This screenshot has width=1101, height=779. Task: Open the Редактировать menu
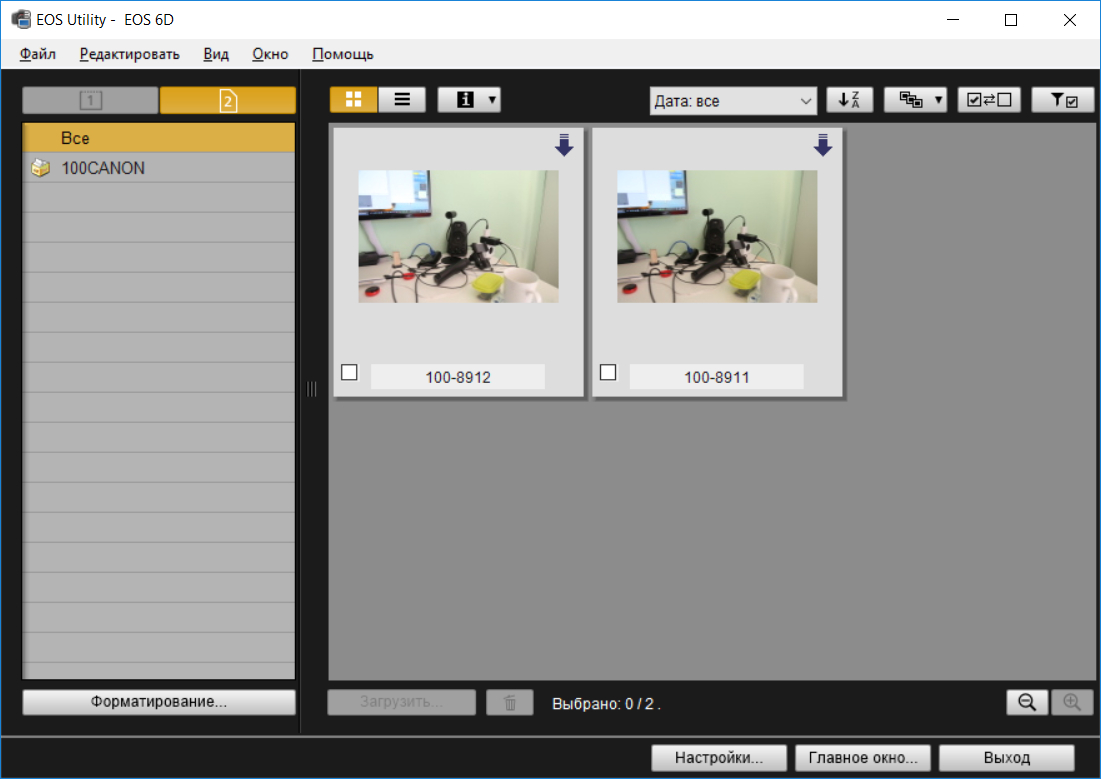[130, 54]
